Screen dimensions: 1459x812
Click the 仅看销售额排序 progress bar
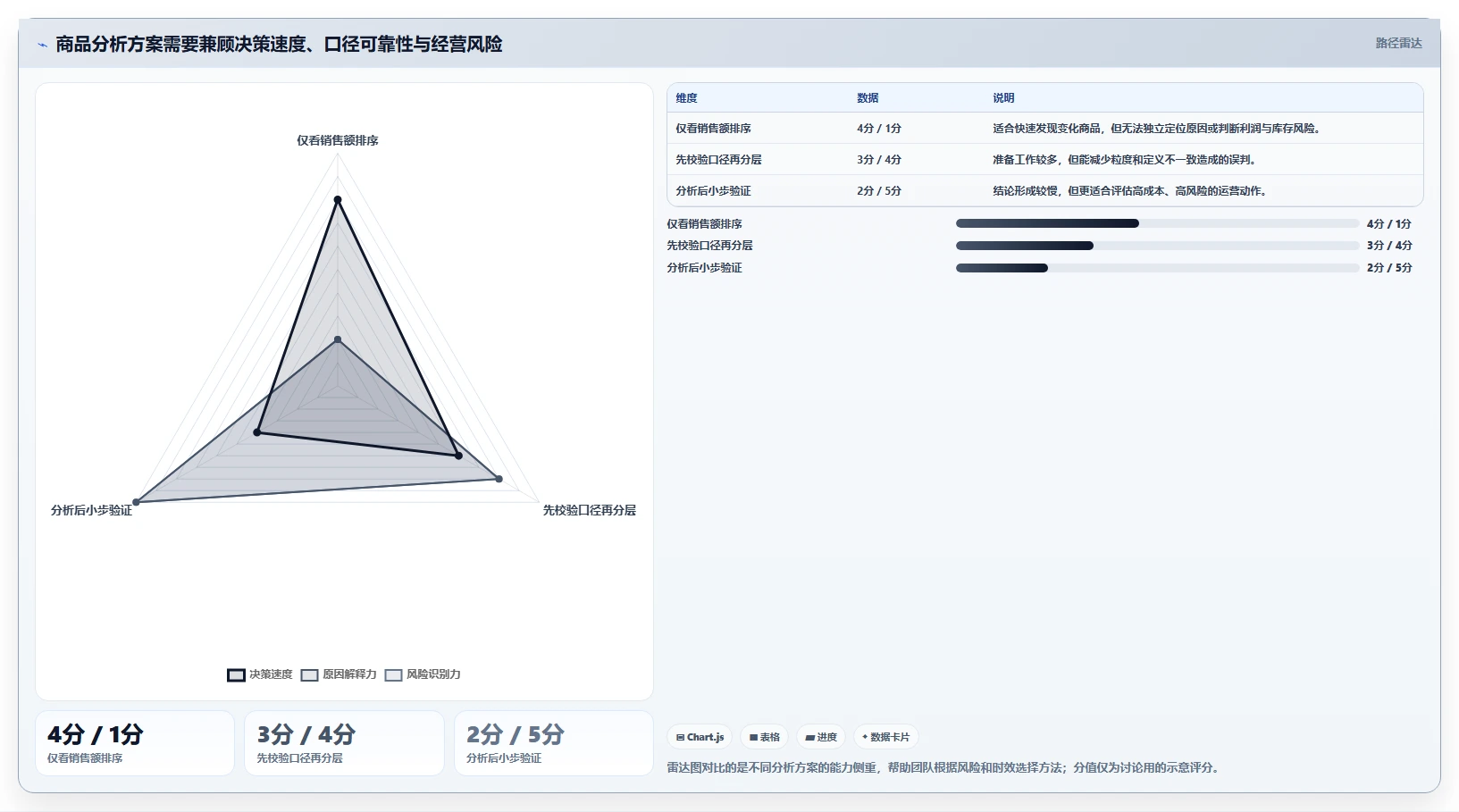pos(1158,223)
